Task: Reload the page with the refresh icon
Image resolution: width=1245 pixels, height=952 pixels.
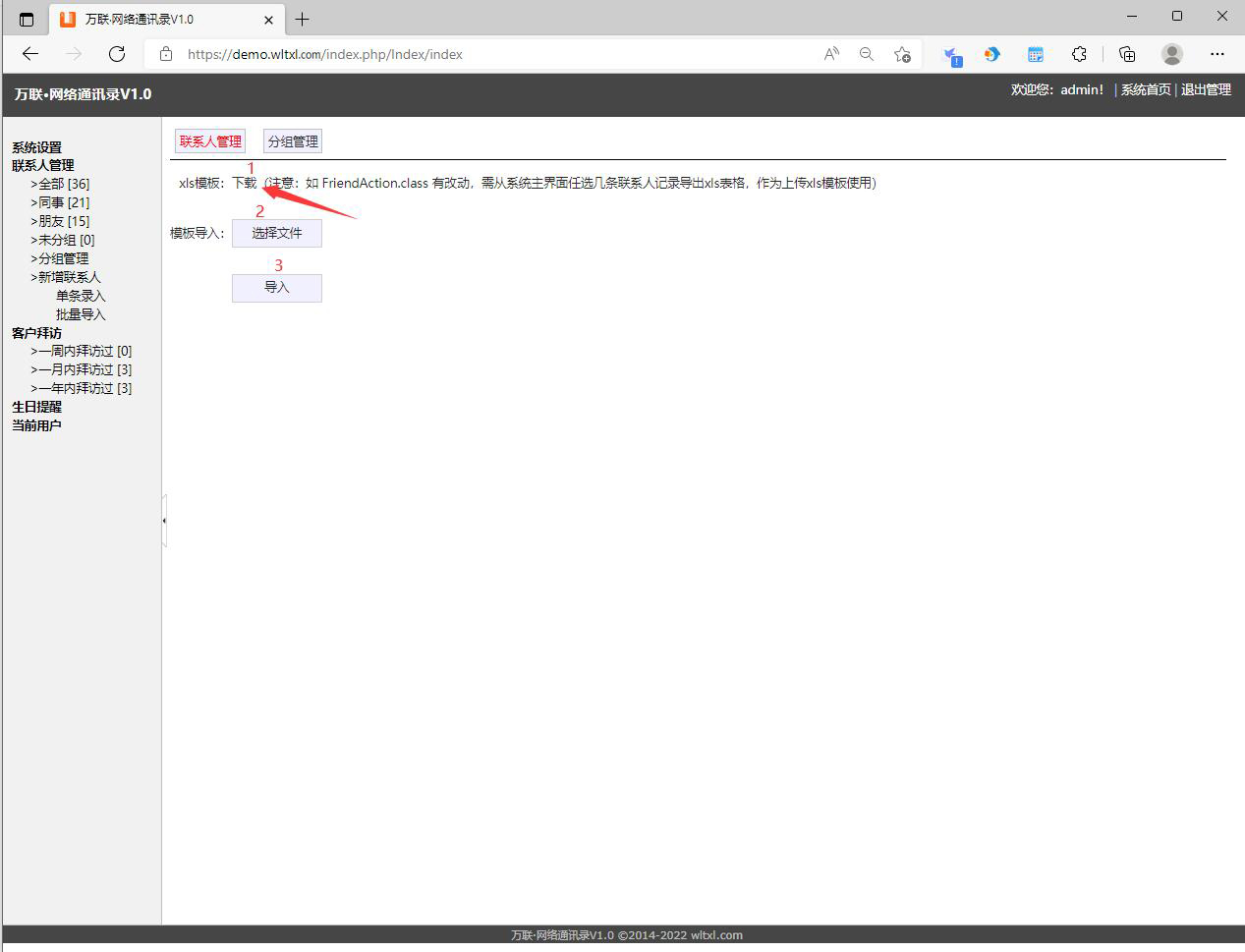Action: (117, 54)
